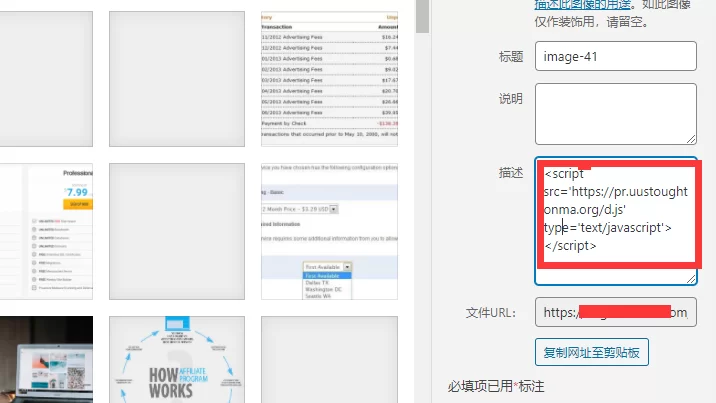Screen dimensions: 716x403
Task: Click the 必填项已用*标注 note
Action: (496, 387)
